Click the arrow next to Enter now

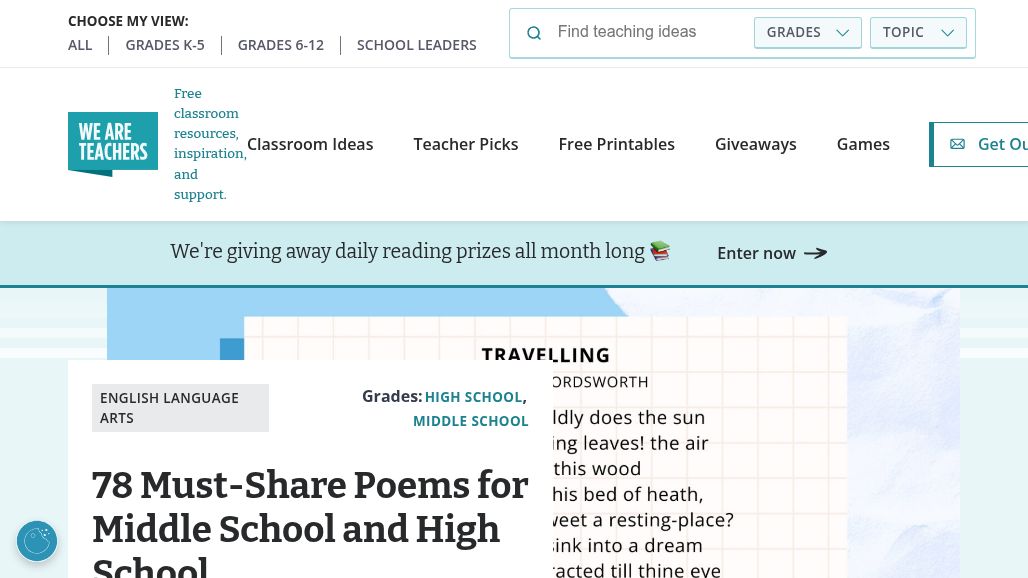point(816,253)
